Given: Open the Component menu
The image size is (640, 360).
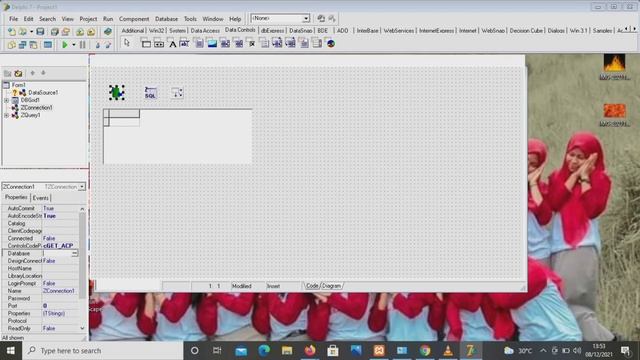Looking at the screenshot, I should click(x=134, y=19).
